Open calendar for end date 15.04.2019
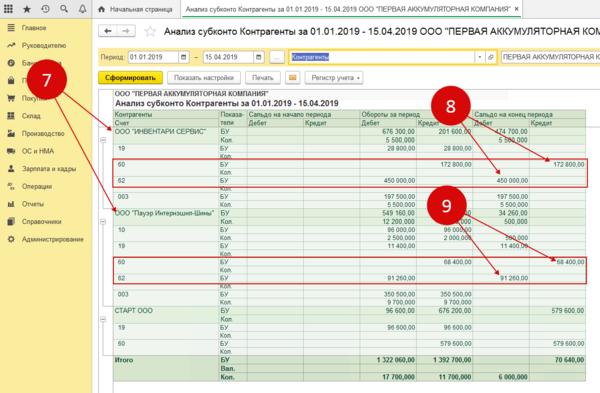 [258, 57]
